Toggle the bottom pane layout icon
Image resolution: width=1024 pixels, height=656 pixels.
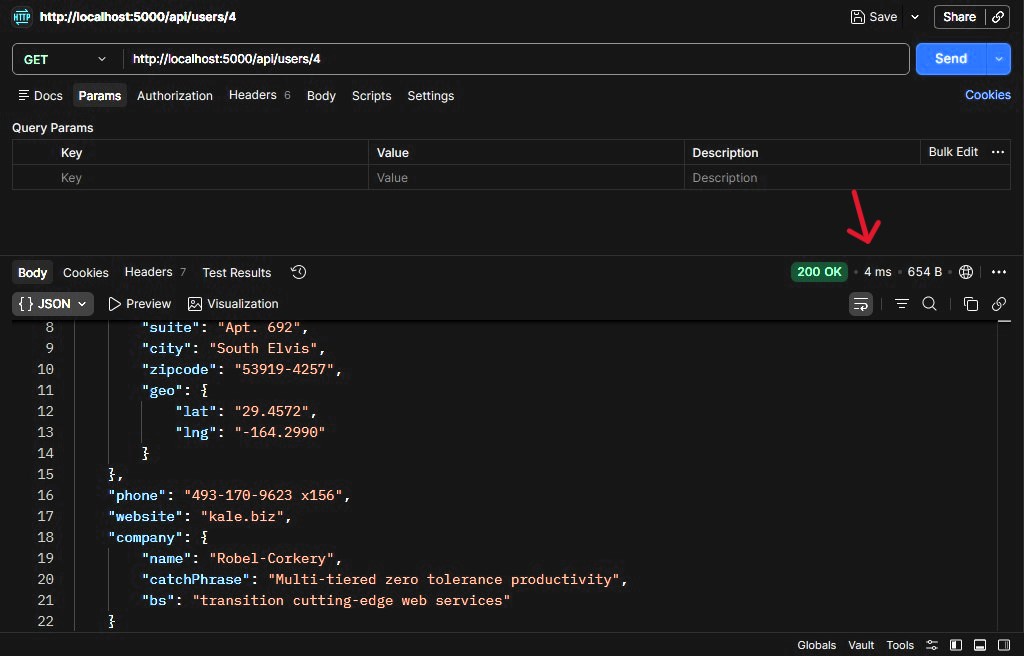click(x=980, y=645)
